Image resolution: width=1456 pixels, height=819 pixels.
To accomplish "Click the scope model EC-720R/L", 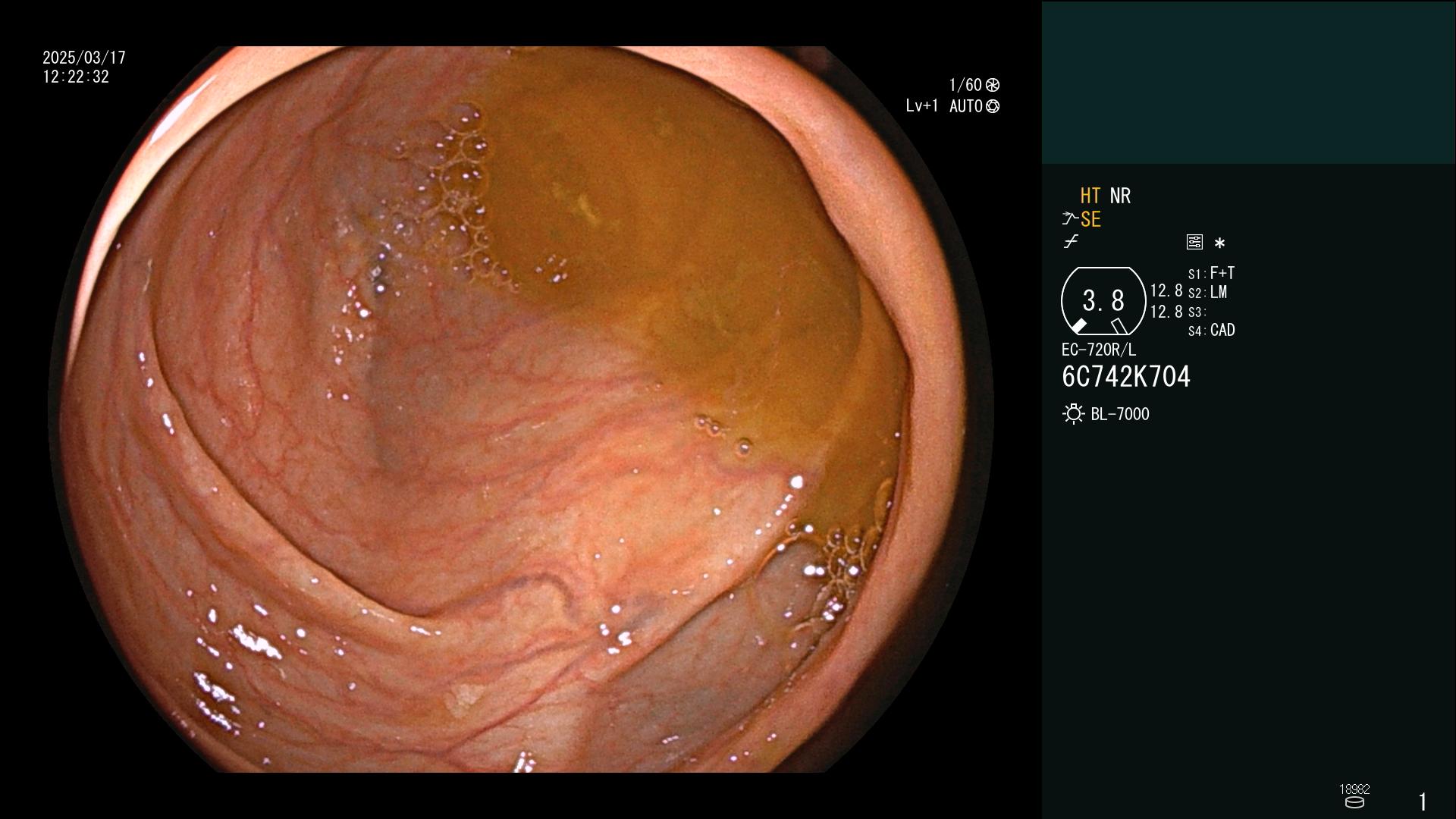I will coord(1099,350).
